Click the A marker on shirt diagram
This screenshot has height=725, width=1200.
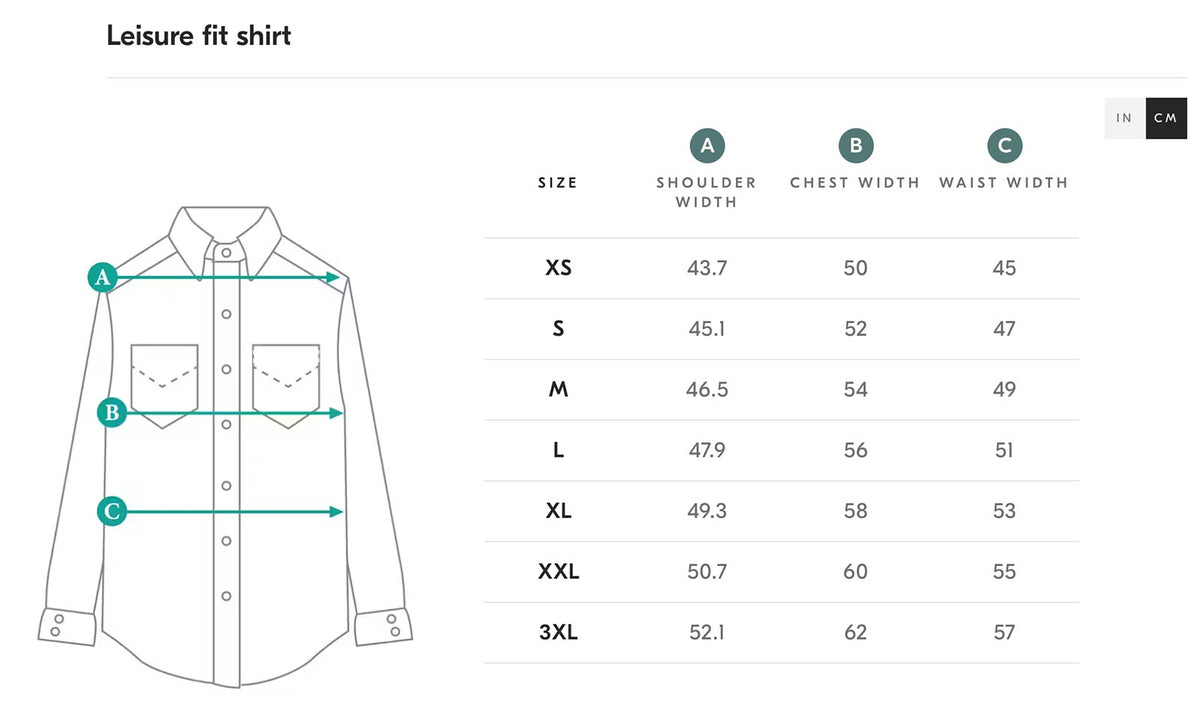tap(102, 277)
